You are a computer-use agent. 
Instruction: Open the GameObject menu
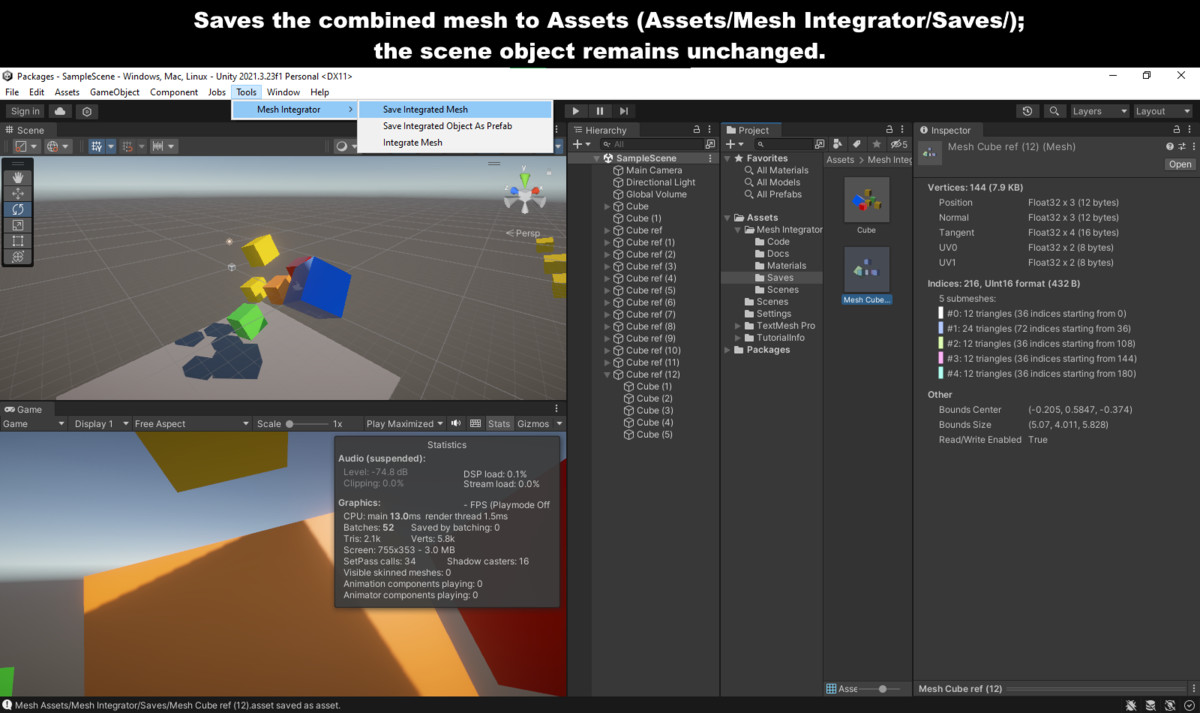click(x=115, y=92)
